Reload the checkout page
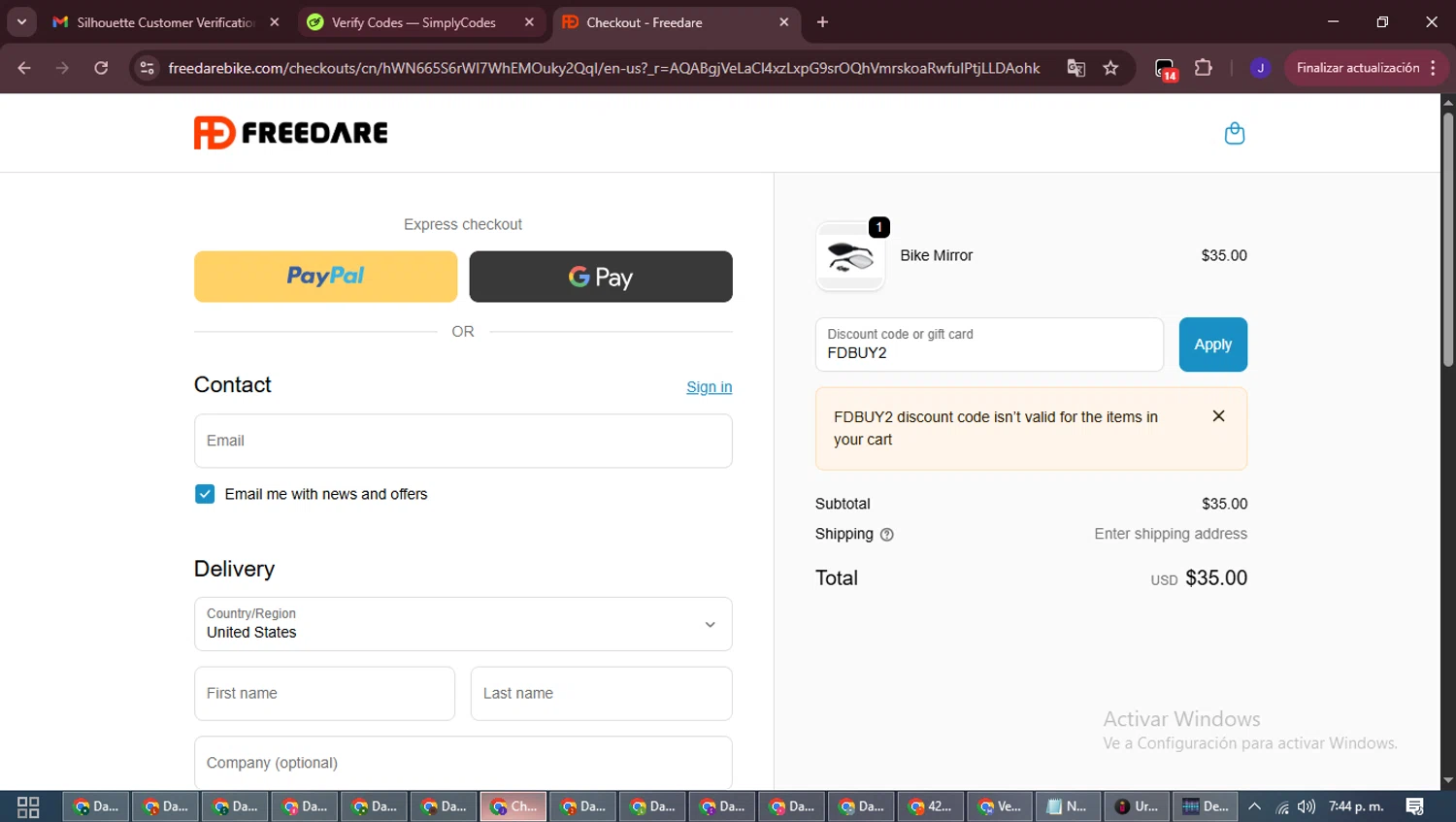The width and height of the screenshot is (1456, 822). click(x=101, y=68)
